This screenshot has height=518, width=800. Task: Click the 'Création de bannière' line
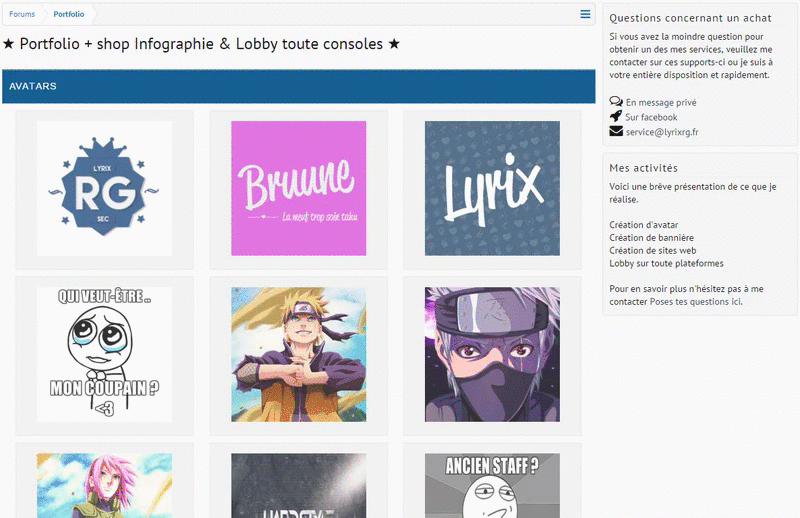(x=651, y=238)
